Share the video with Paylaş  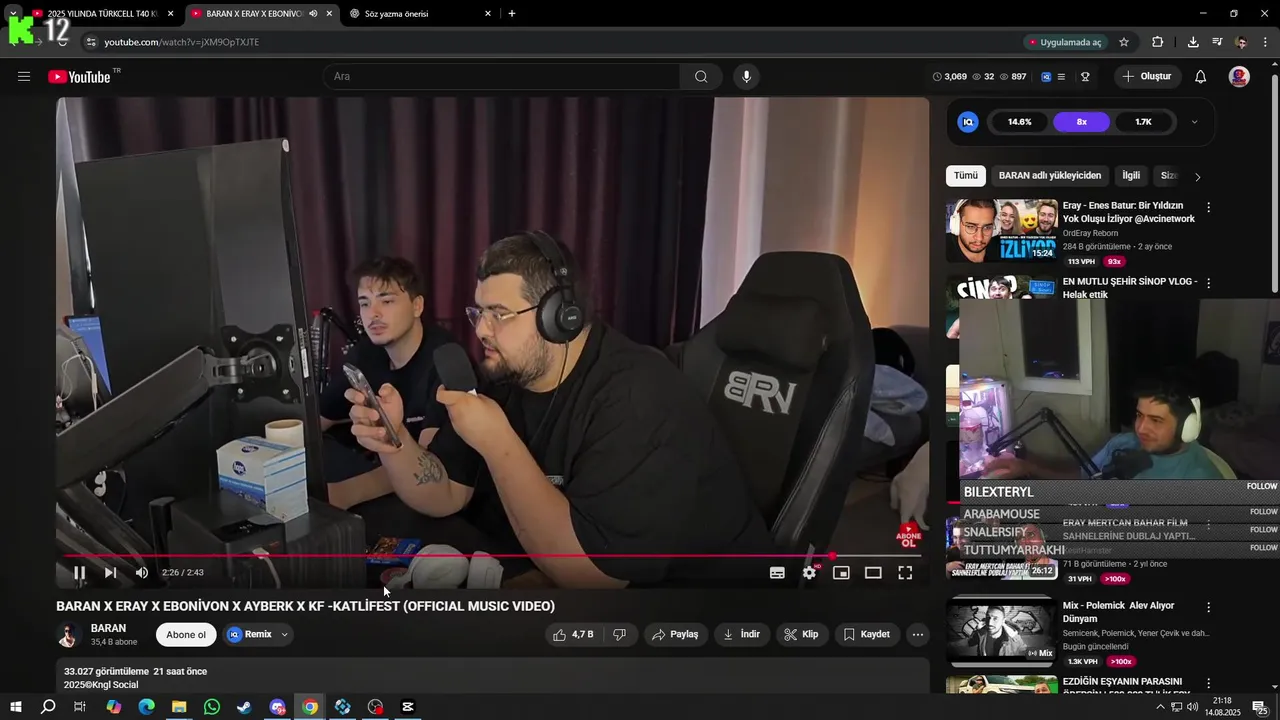676,635
